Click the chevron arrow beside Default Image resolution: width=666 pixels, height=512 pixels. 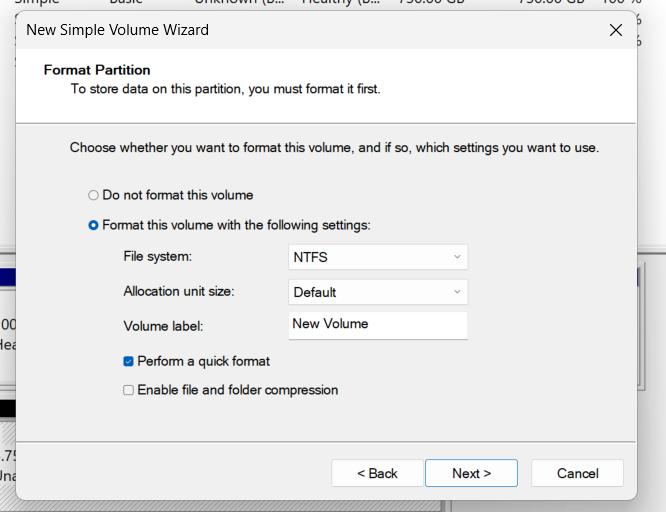click(x=457, y=292)
